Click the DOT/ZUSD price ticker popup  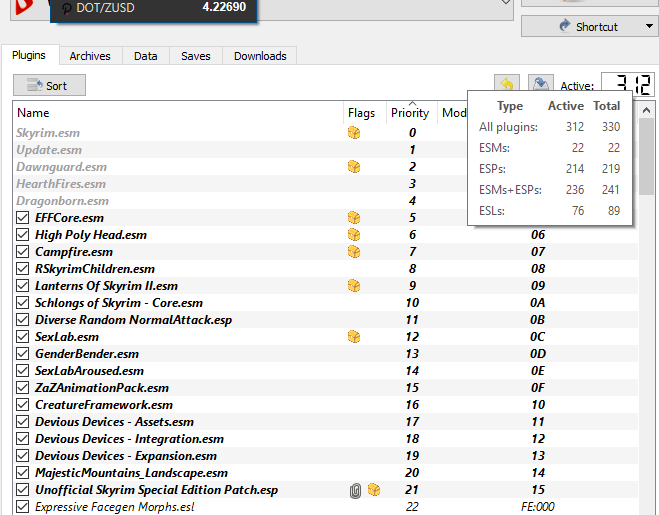click(153, 9)
